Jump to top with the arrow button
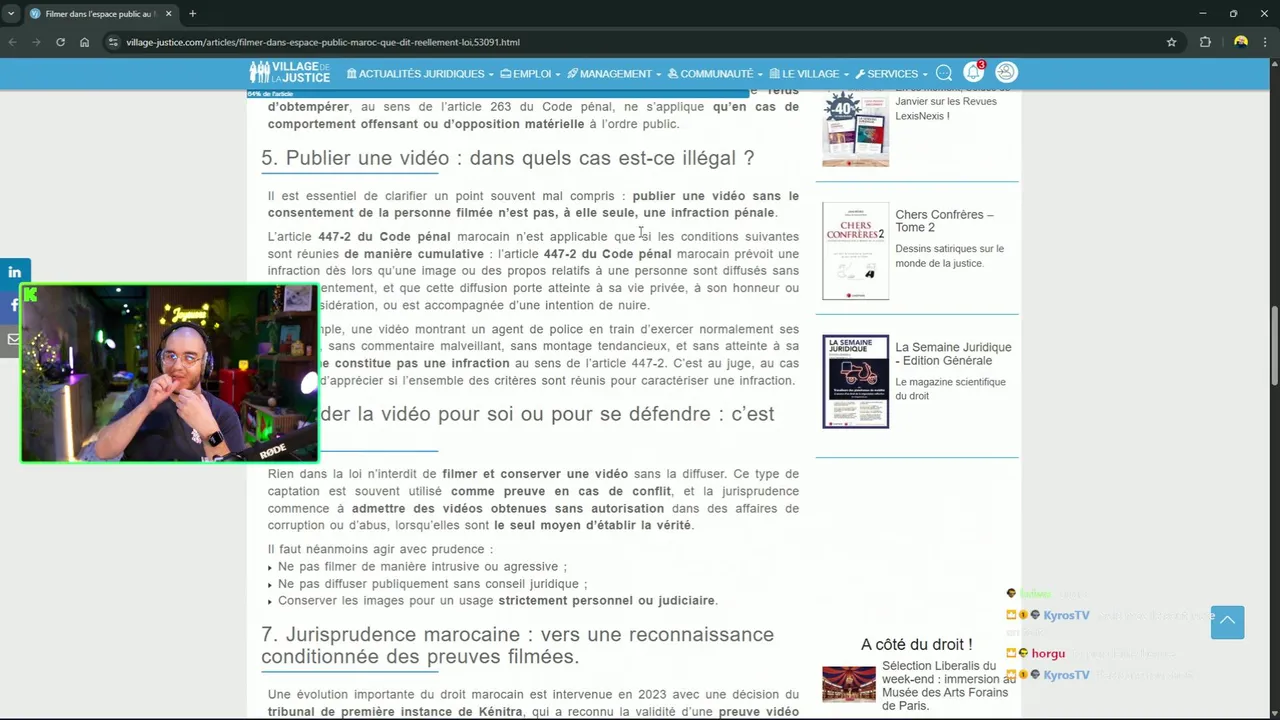 pos(1227,622)
